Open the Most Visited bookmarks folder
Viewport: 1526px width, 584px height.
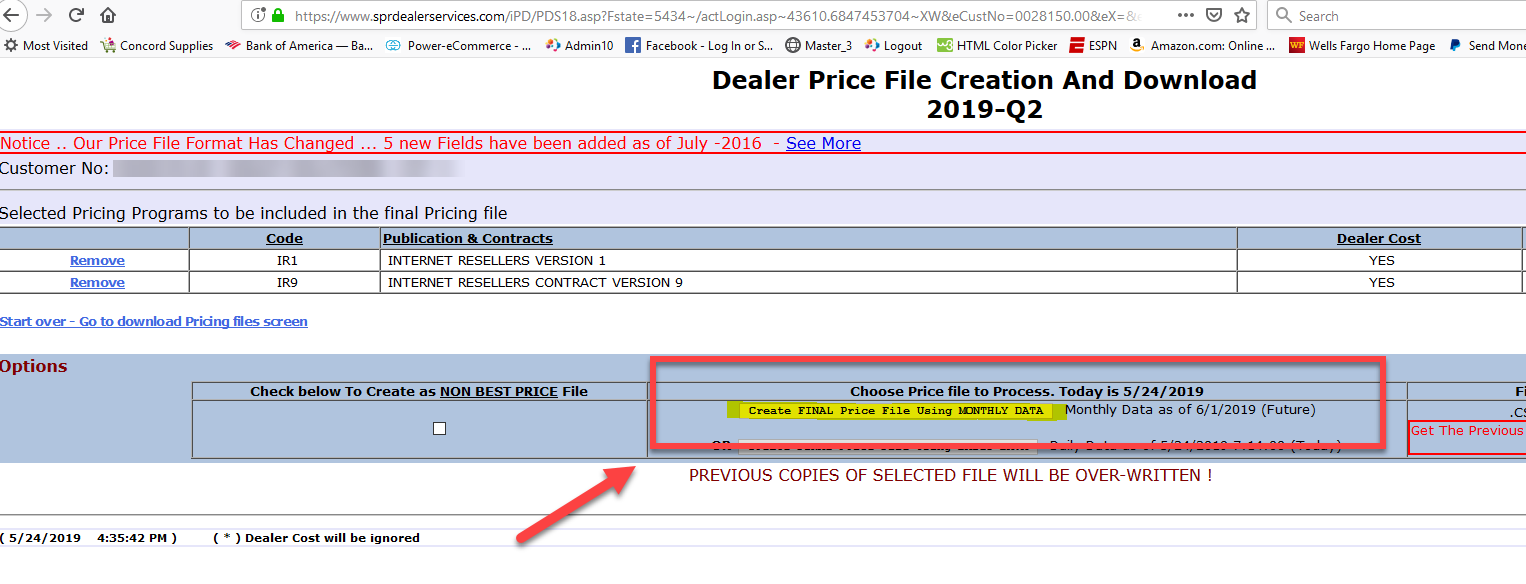click(x=46, y=45)
